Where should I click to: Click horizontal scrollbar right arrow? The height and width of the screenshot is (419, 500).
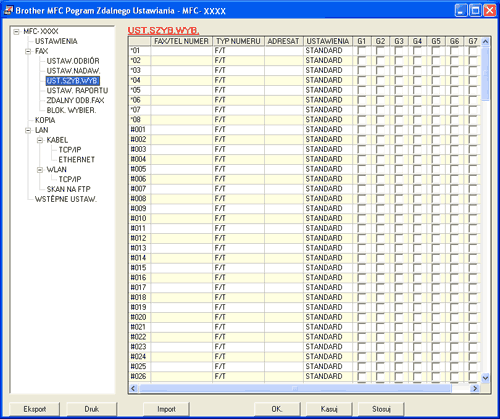[x=475, y=388]
